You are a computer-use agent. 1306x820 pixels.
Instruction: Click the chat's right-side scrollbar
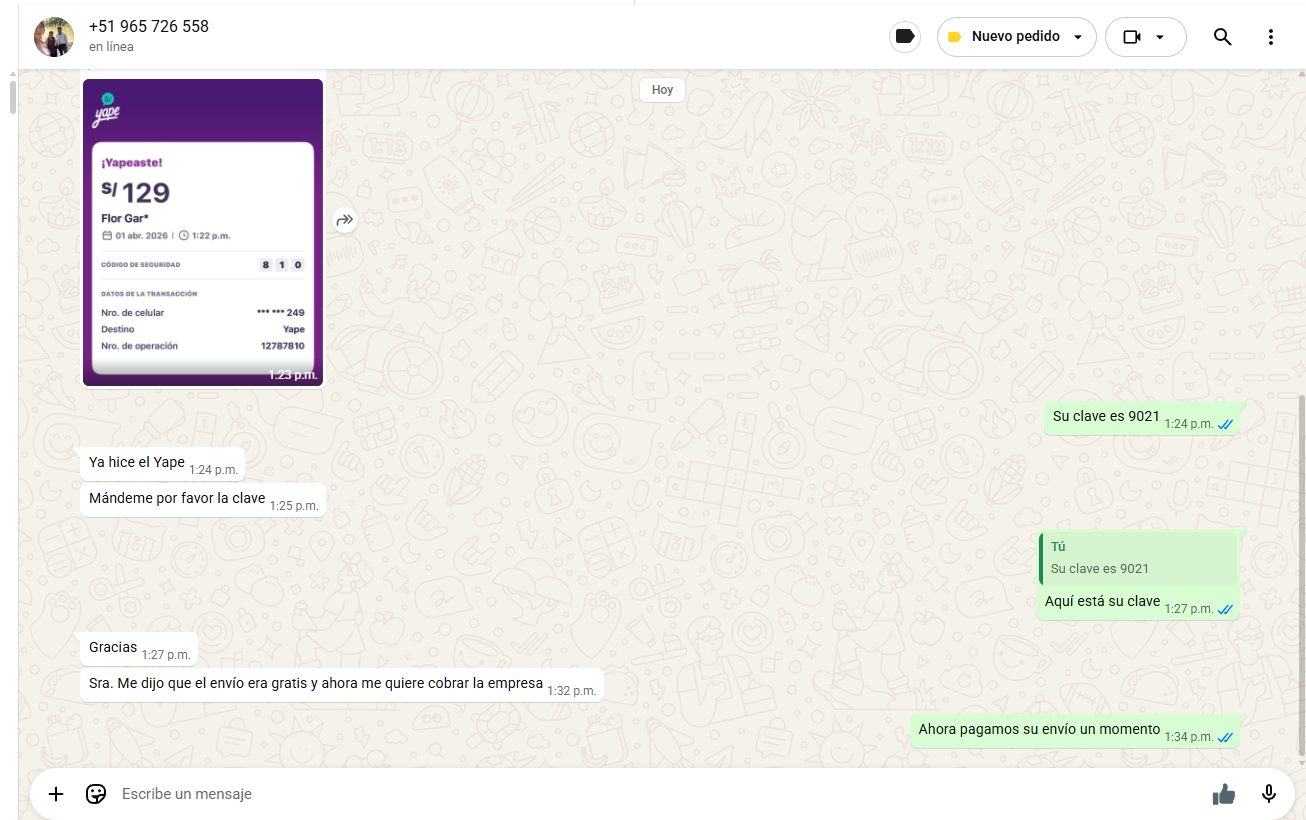pyautogui.click(x=1300, y=570)
